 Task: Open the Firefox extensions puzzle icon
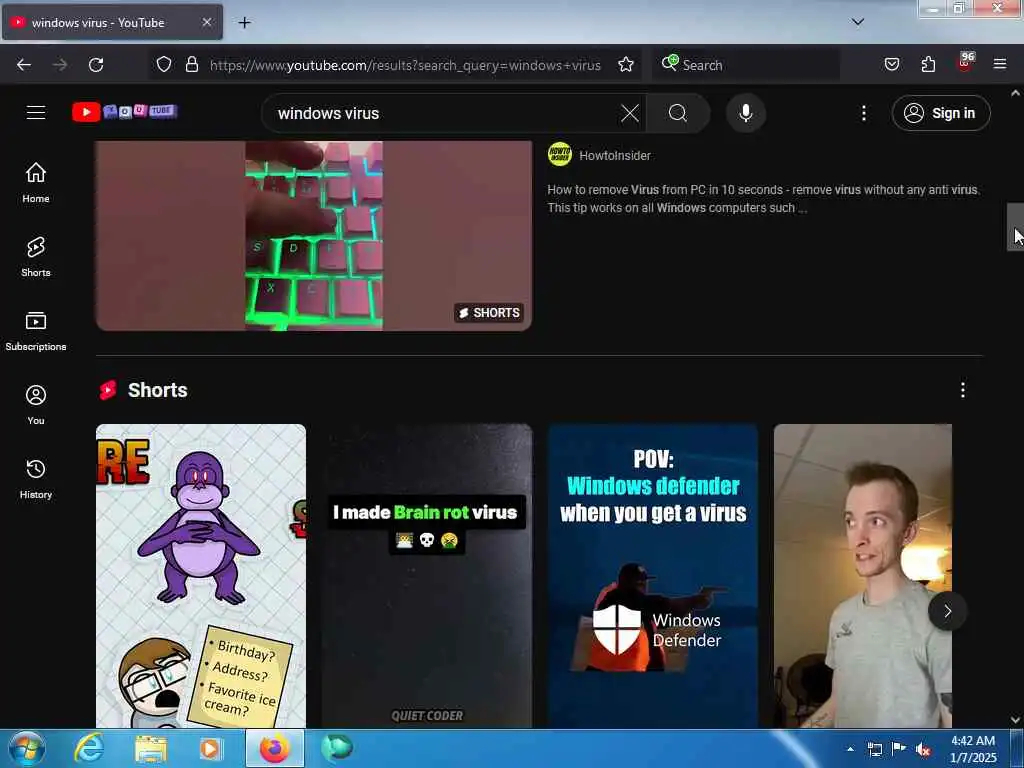tap(928, 64)
